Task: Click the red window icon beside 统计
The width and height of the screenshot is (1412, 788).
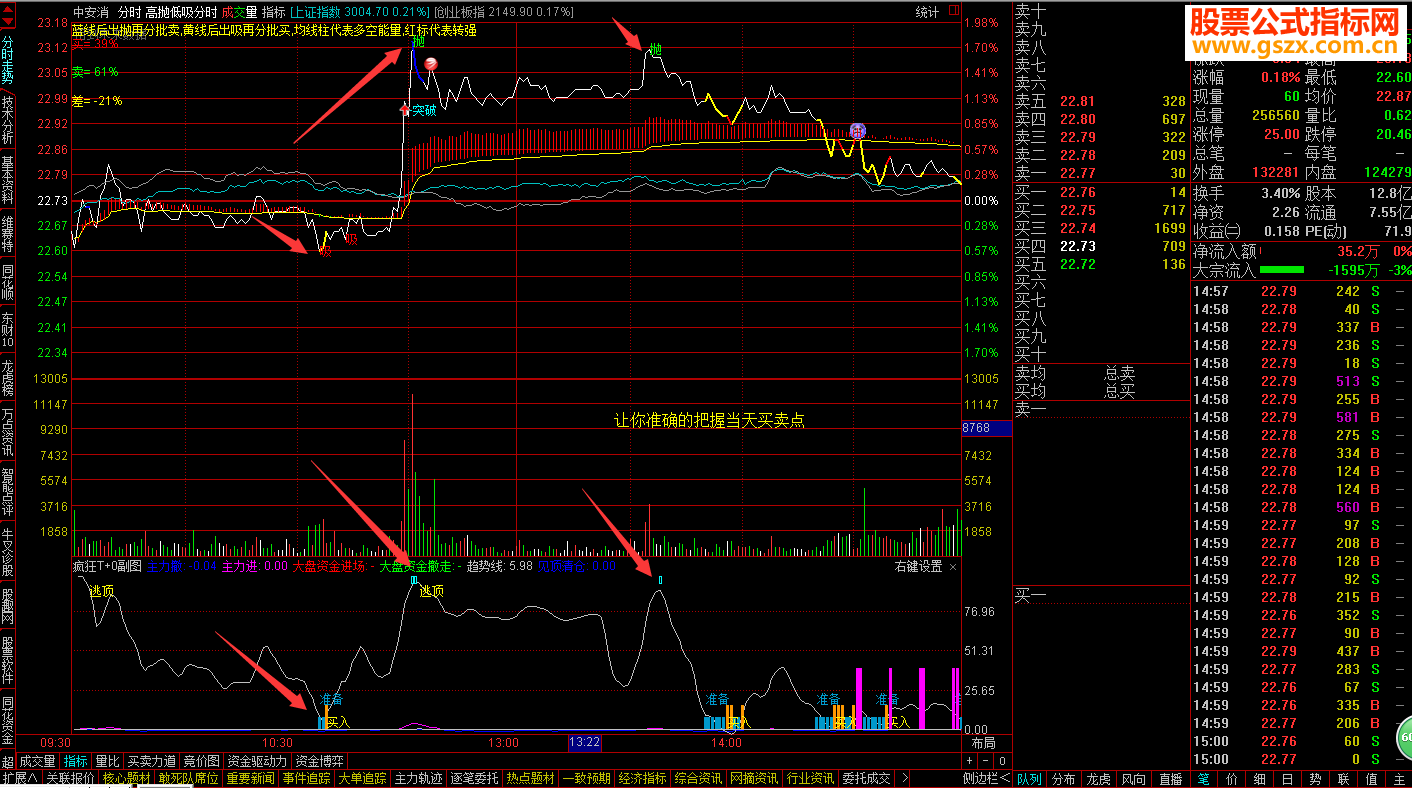Action: (952, 12)
